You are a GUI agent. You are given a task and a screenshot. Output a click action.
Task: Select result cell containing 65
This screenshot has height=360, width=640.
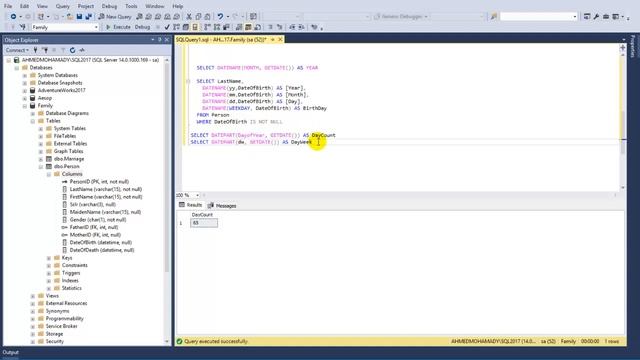(204, 223)
